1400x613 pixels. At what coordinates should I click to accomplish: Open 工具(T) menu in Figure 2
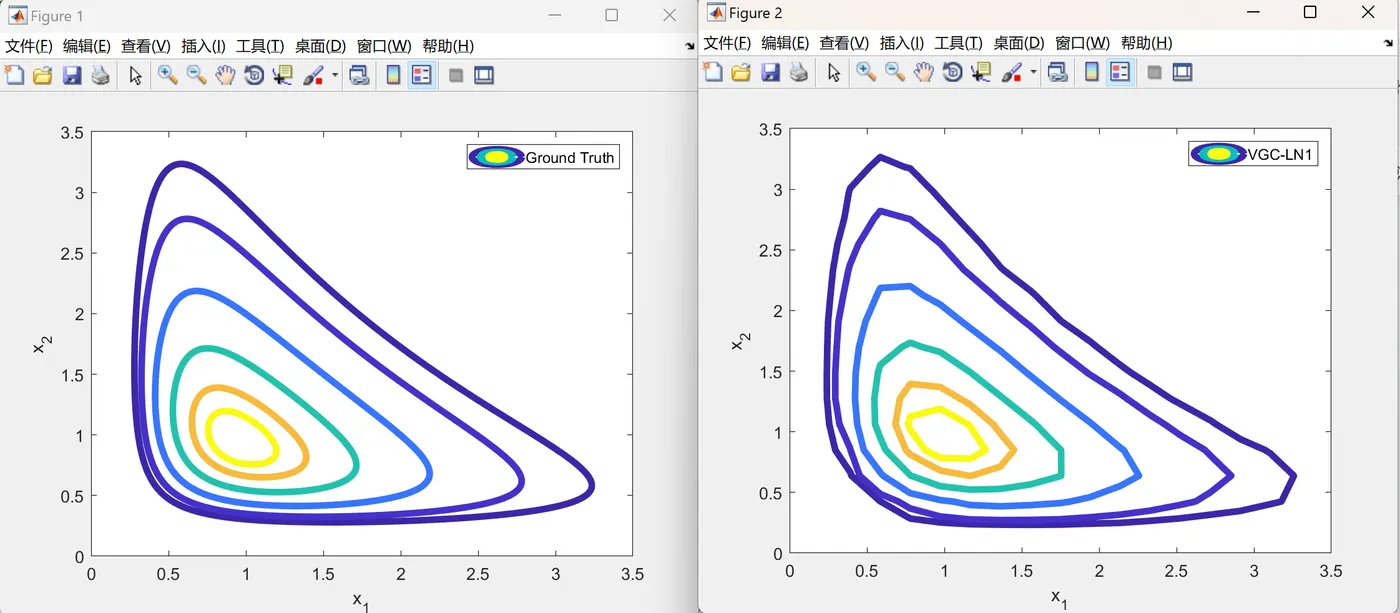point(959,43)
